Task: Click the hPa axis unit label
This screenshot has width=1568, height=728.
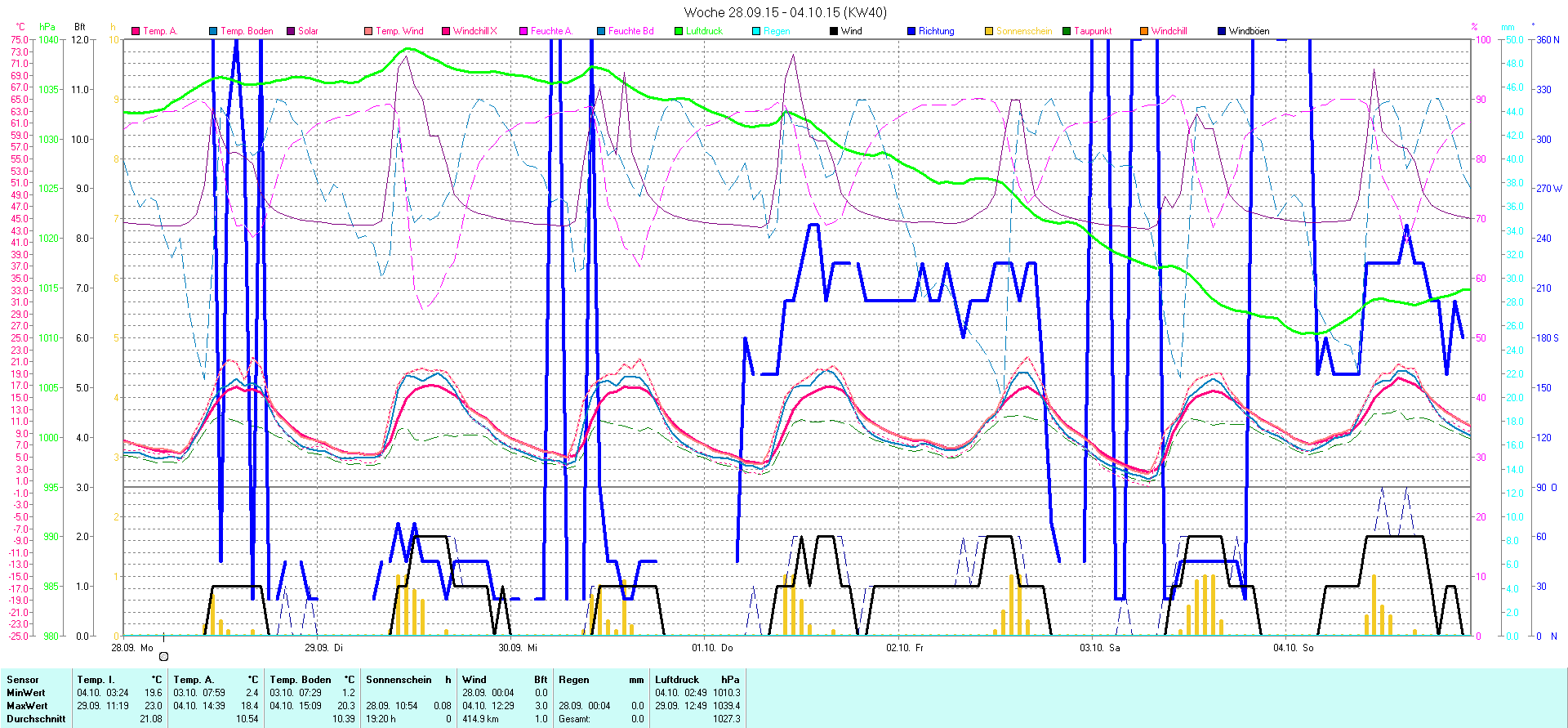Action: [47, 27]
